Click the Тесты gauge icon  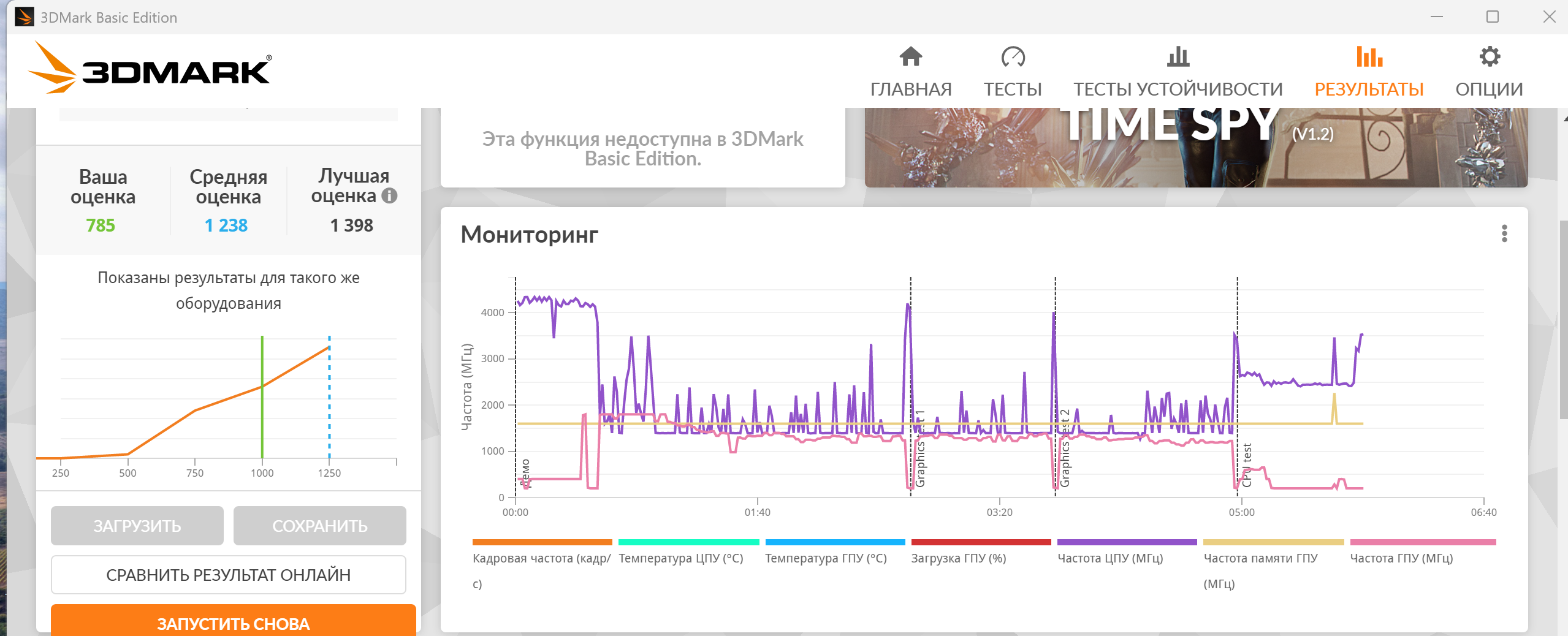point(1013,56)
